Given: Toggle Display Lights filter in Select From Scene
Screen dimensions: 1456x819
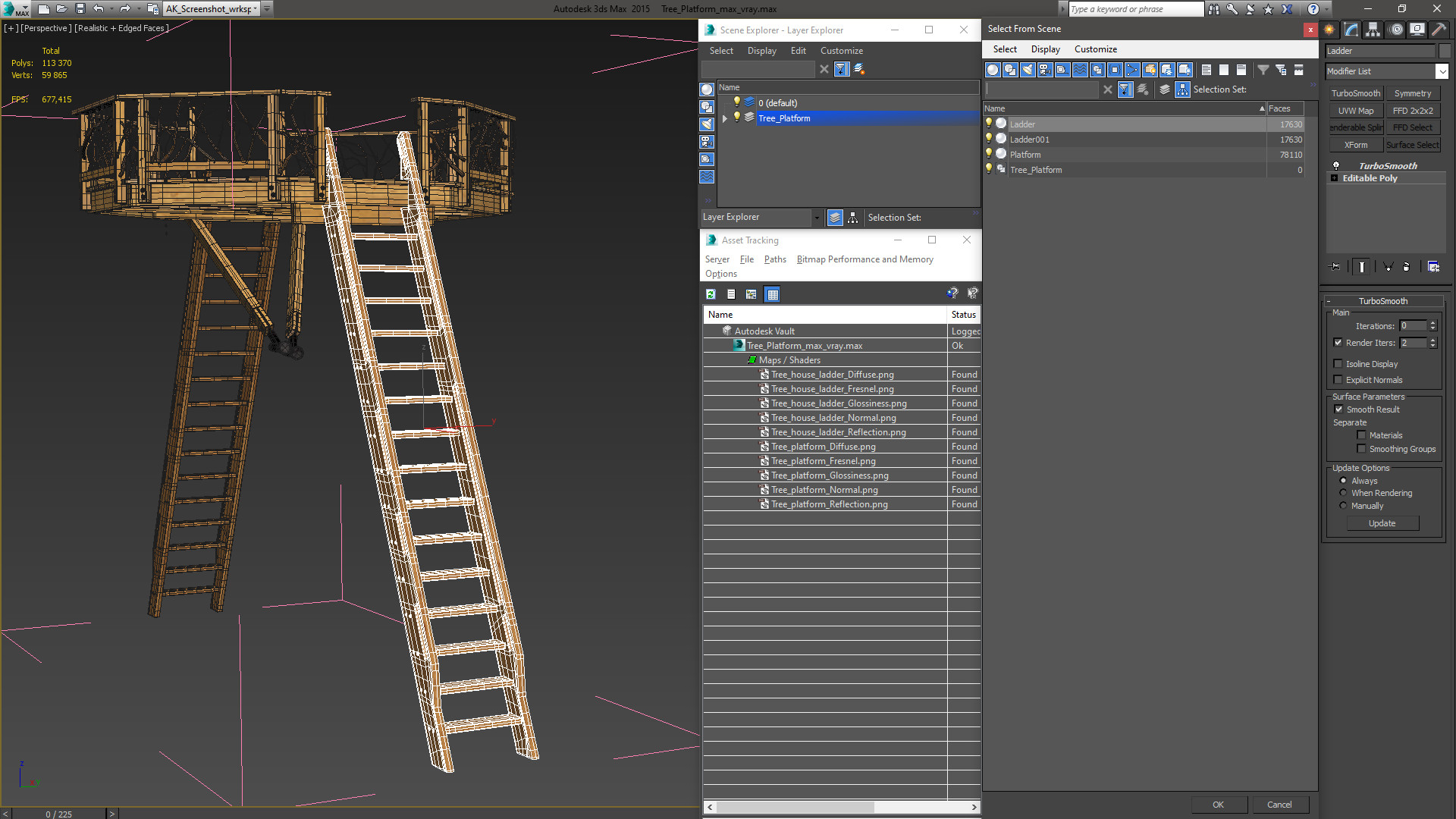Looking at the screenshot, I should (1028, 70).
